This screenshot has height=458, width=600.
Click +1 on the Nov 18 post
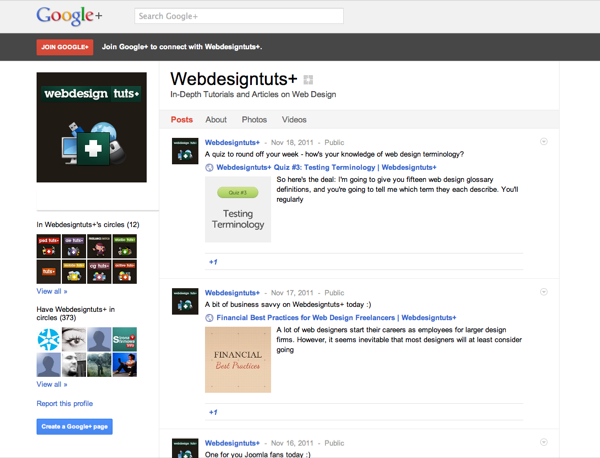click(x=213, y=262)
